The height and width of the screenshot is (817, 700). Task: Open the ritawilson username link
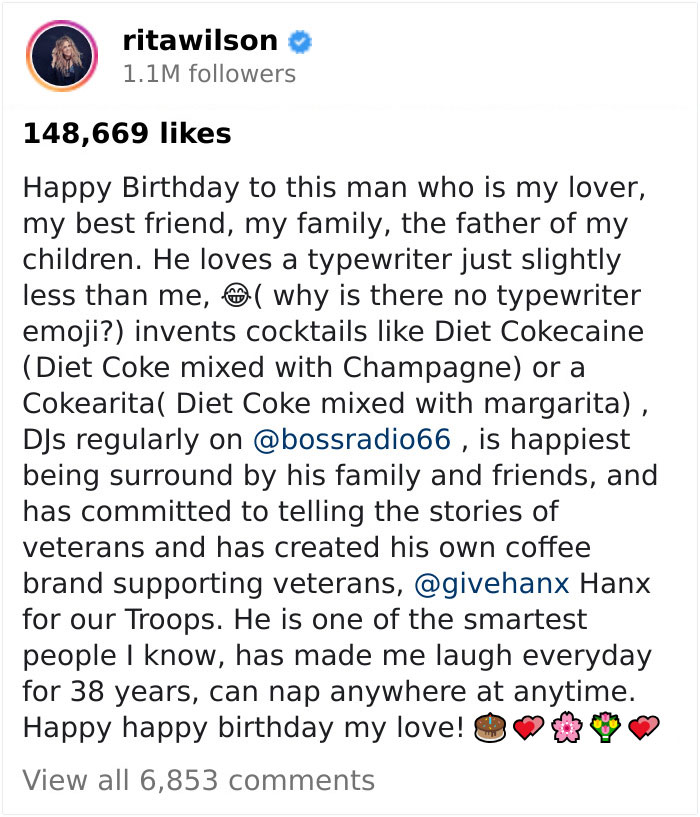(x=200, y=41)
